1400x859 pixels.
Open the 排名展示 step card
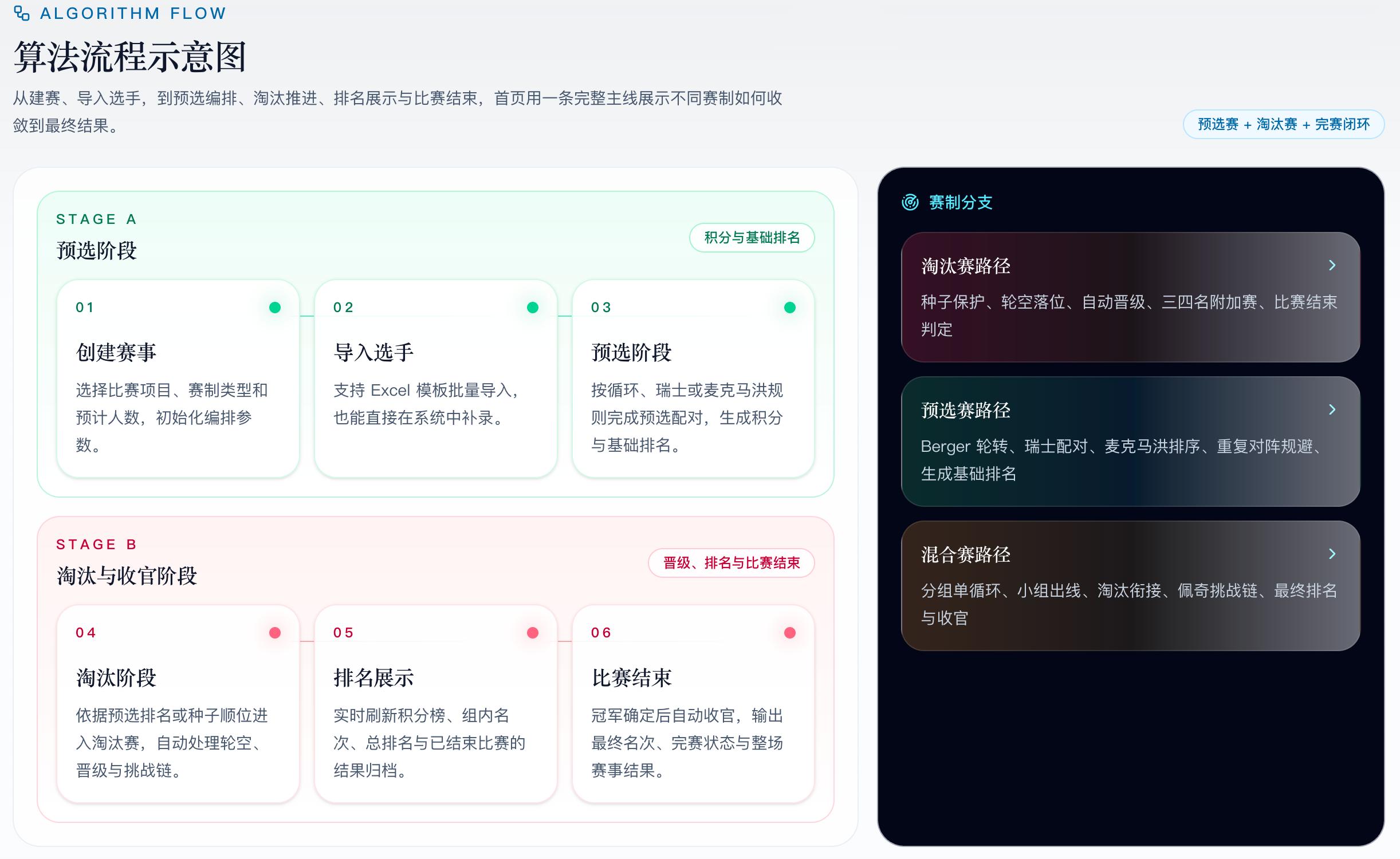436,704
